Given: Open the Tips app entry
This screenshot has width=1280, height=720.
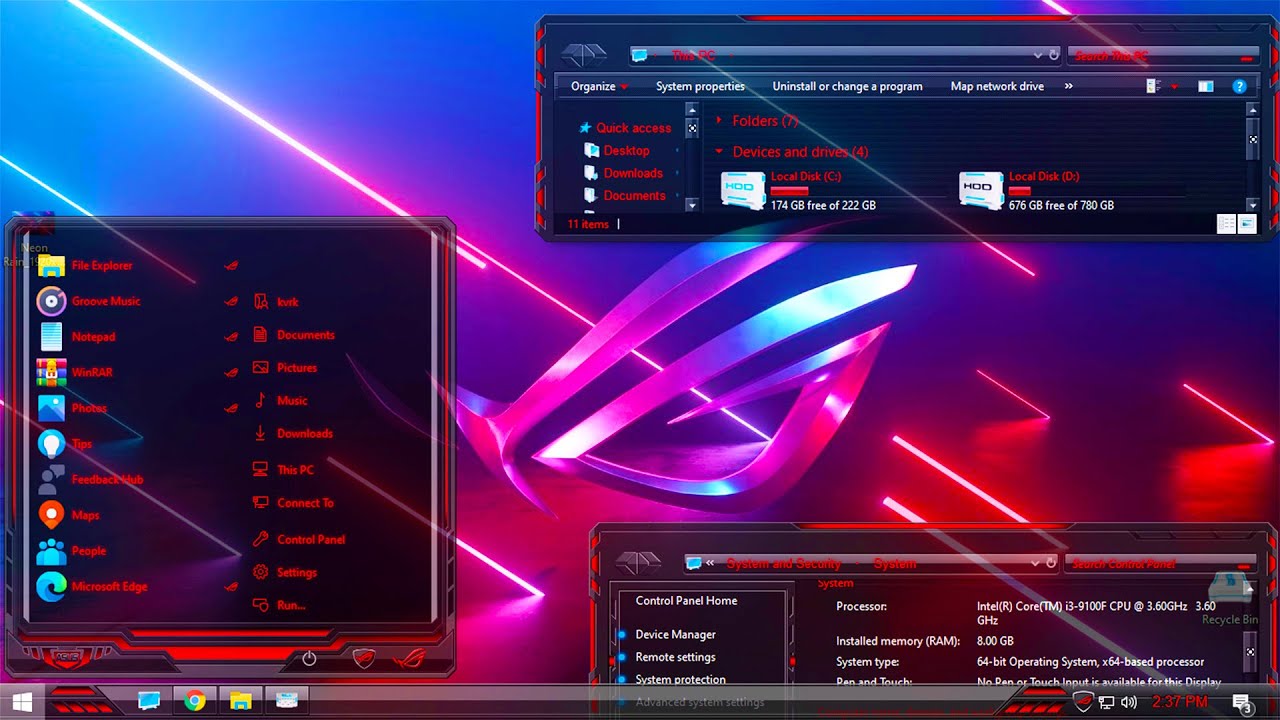Looking at the screenshot, I should 82,444.
